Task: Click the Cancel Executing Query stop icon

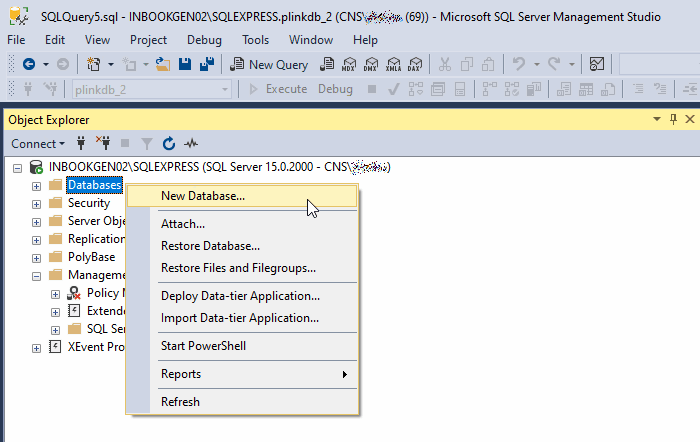Action: (x=371, y=89)
